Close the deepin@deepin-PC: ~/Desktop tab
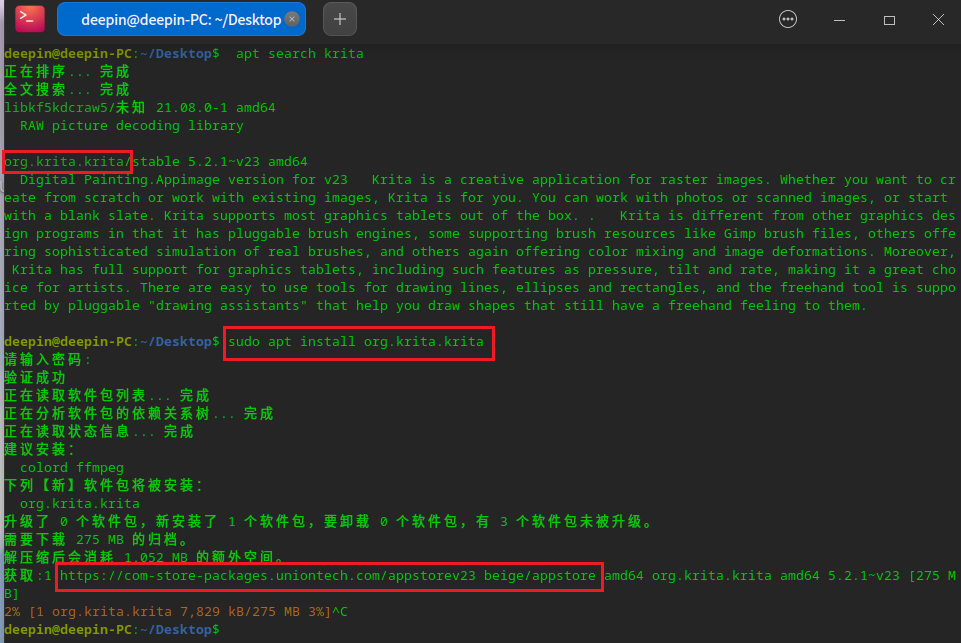 pos(292,19)
